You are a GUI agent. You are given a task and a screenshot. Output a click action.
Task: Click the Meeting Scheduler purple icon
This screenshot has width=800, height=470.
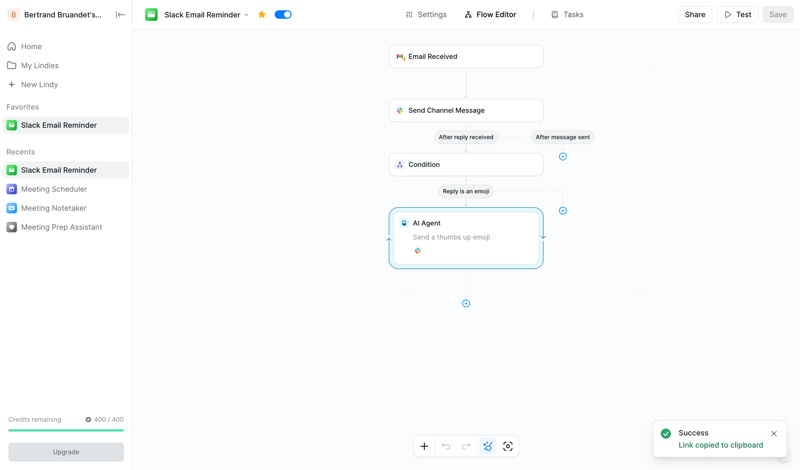click(11, 189)
